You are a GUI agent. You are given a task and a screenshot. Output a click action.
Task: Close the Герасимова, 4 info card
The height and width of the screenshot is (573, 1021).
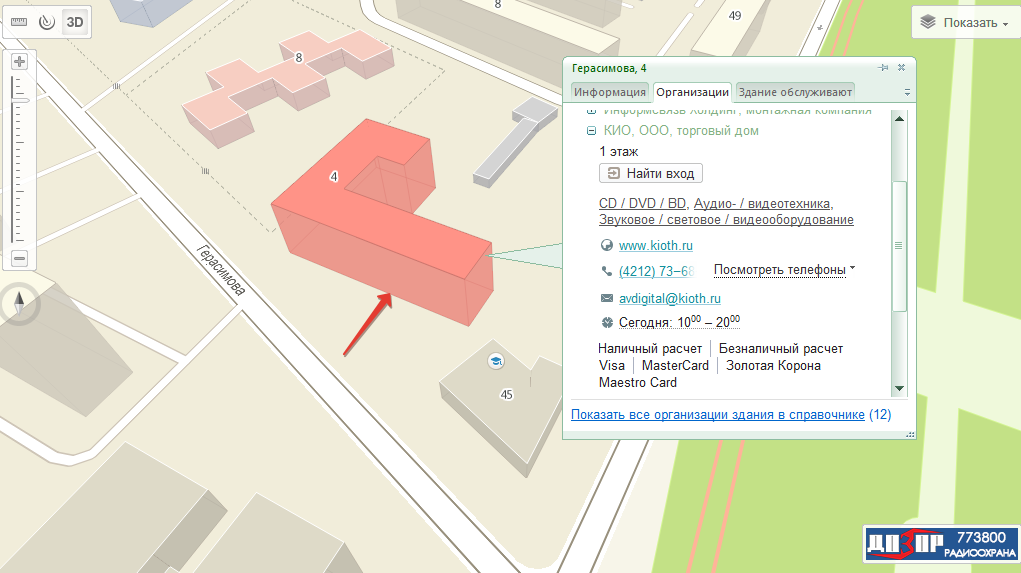(x=902, y=68)
